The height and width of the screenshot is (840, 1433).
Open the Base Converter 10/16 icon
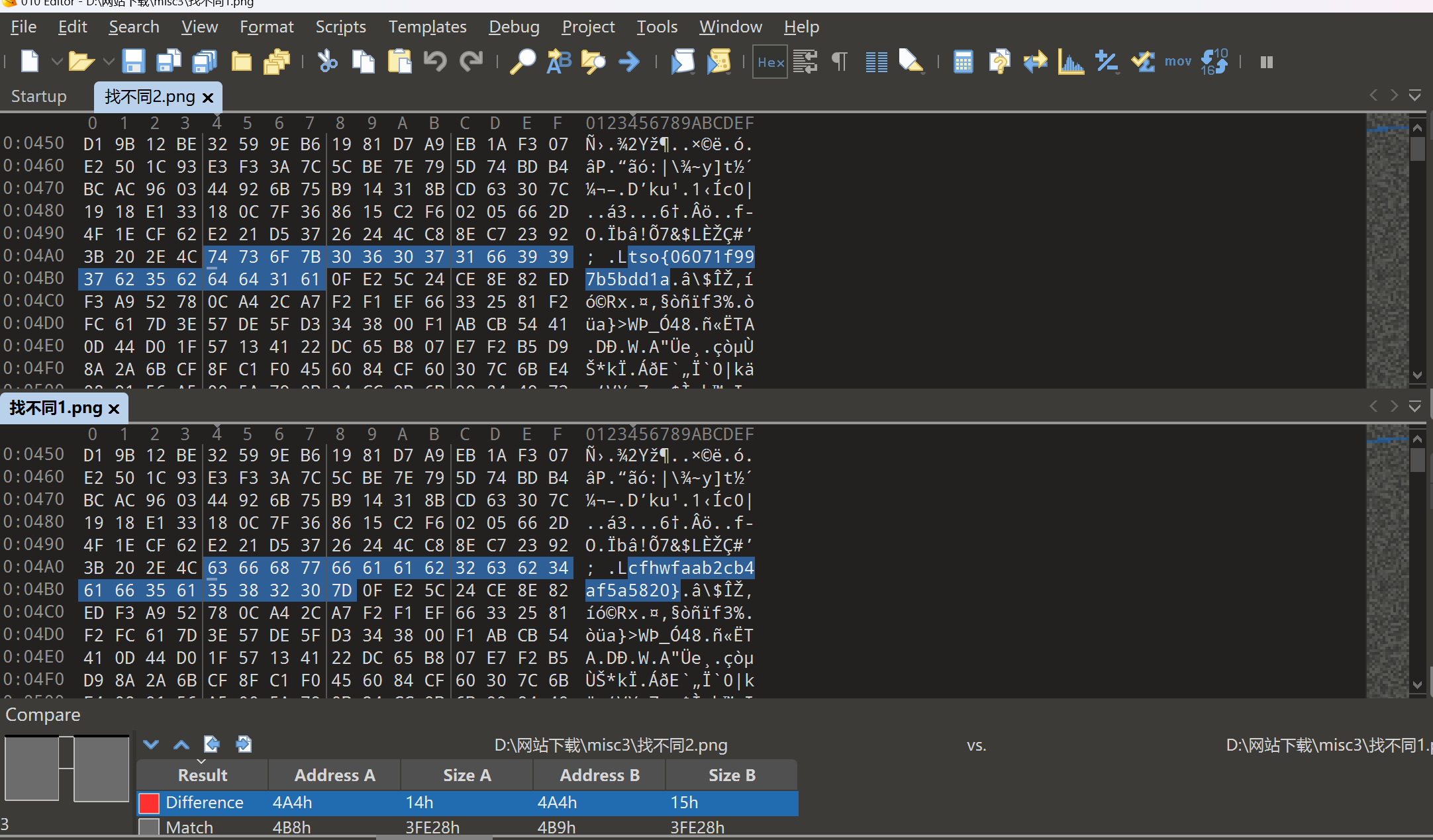pos(1214,62)
